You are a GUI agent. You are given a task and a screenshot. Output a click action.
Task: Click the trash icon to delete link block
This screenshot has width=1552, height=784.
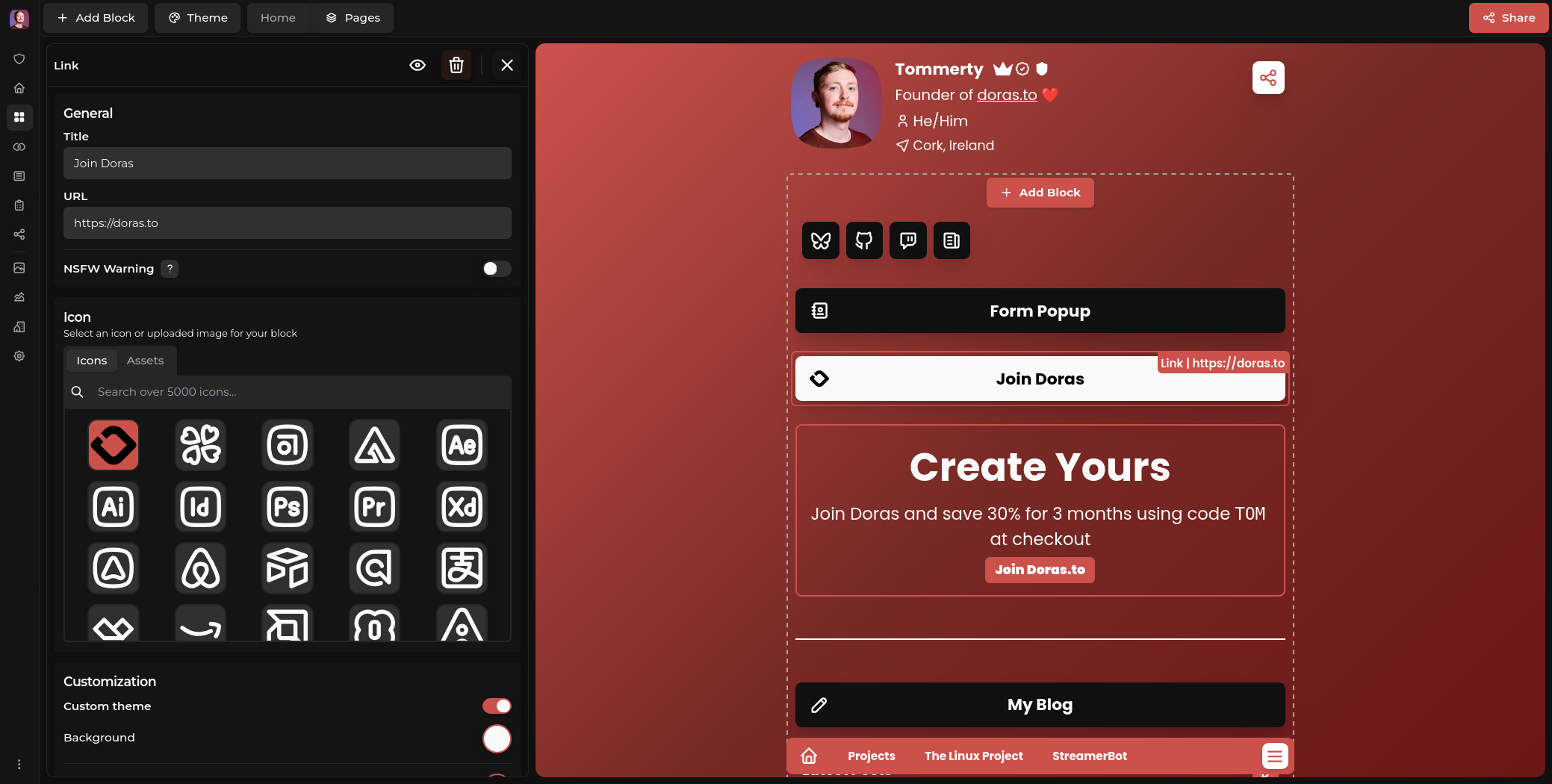[x=456, y=66]
